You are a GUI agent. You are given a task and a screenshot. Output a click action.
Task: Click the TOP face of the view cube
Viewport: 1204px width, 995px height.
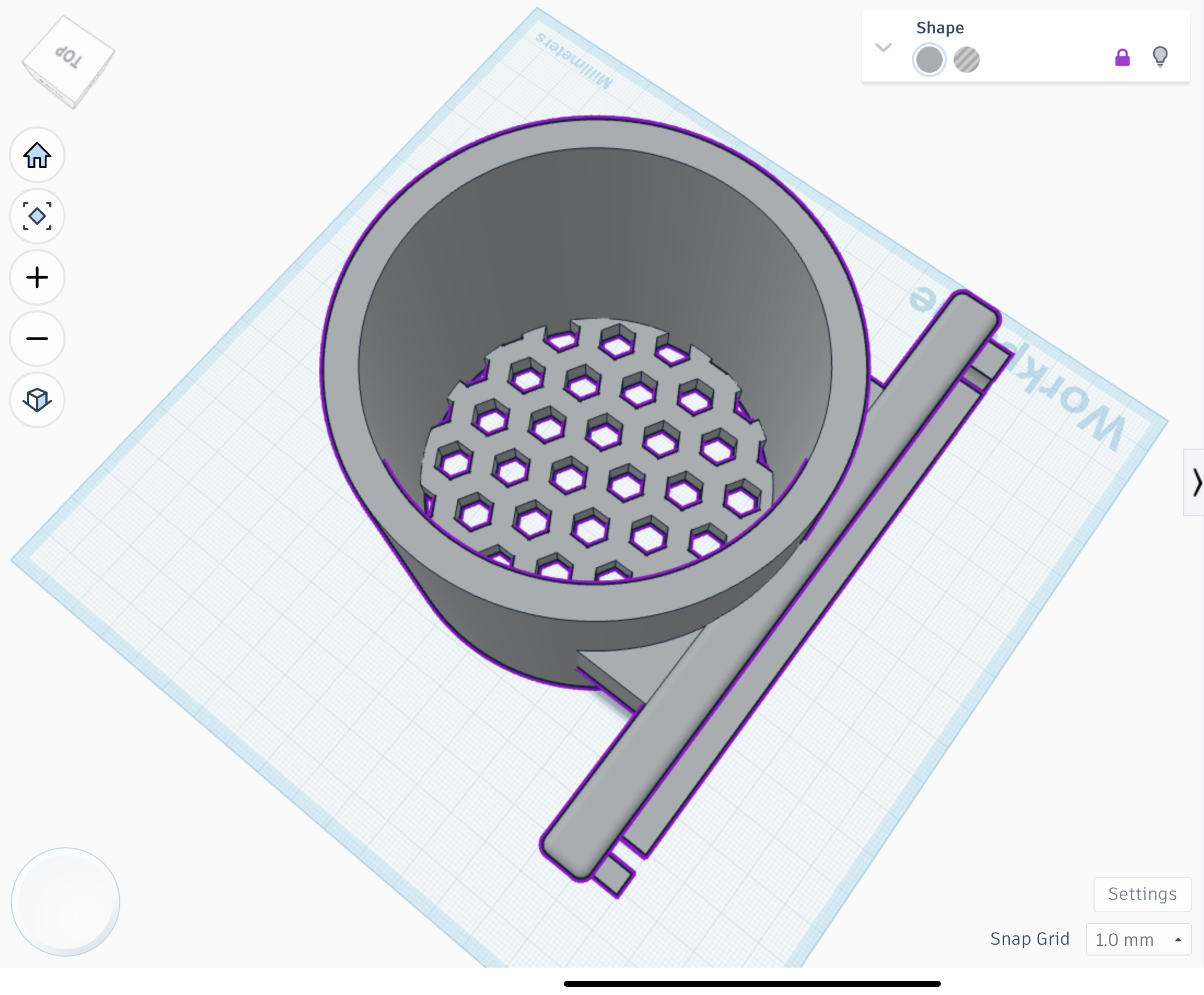tap(69, 56)
